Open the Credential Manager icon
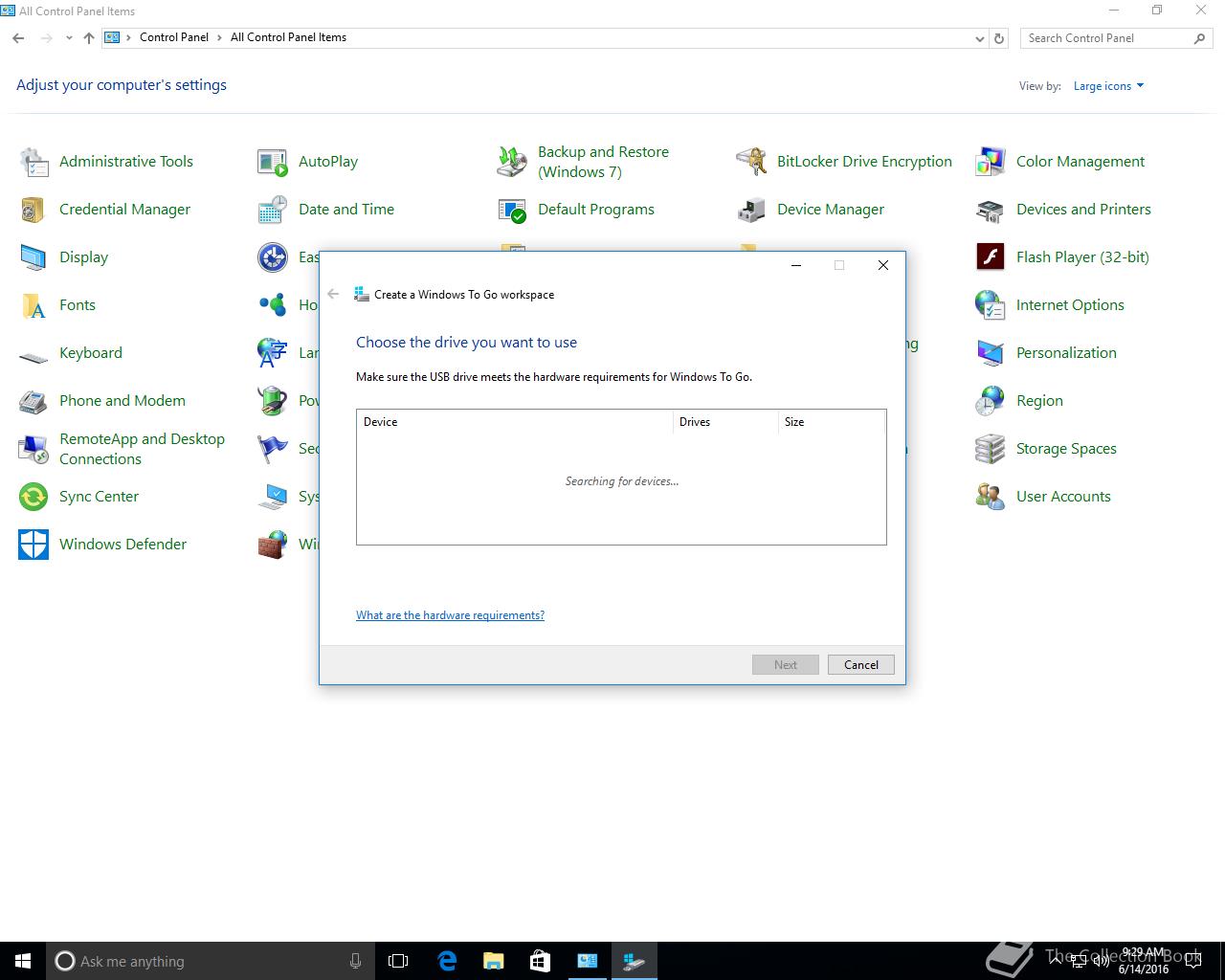This screenshot has width=1225, height=980. tap(33, 210)
